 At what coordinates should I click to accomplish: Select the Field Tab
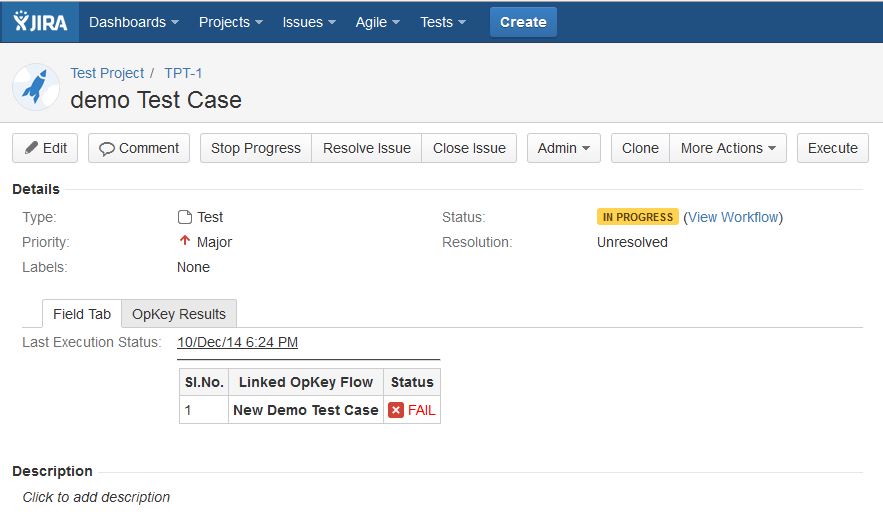pos(82,314)
